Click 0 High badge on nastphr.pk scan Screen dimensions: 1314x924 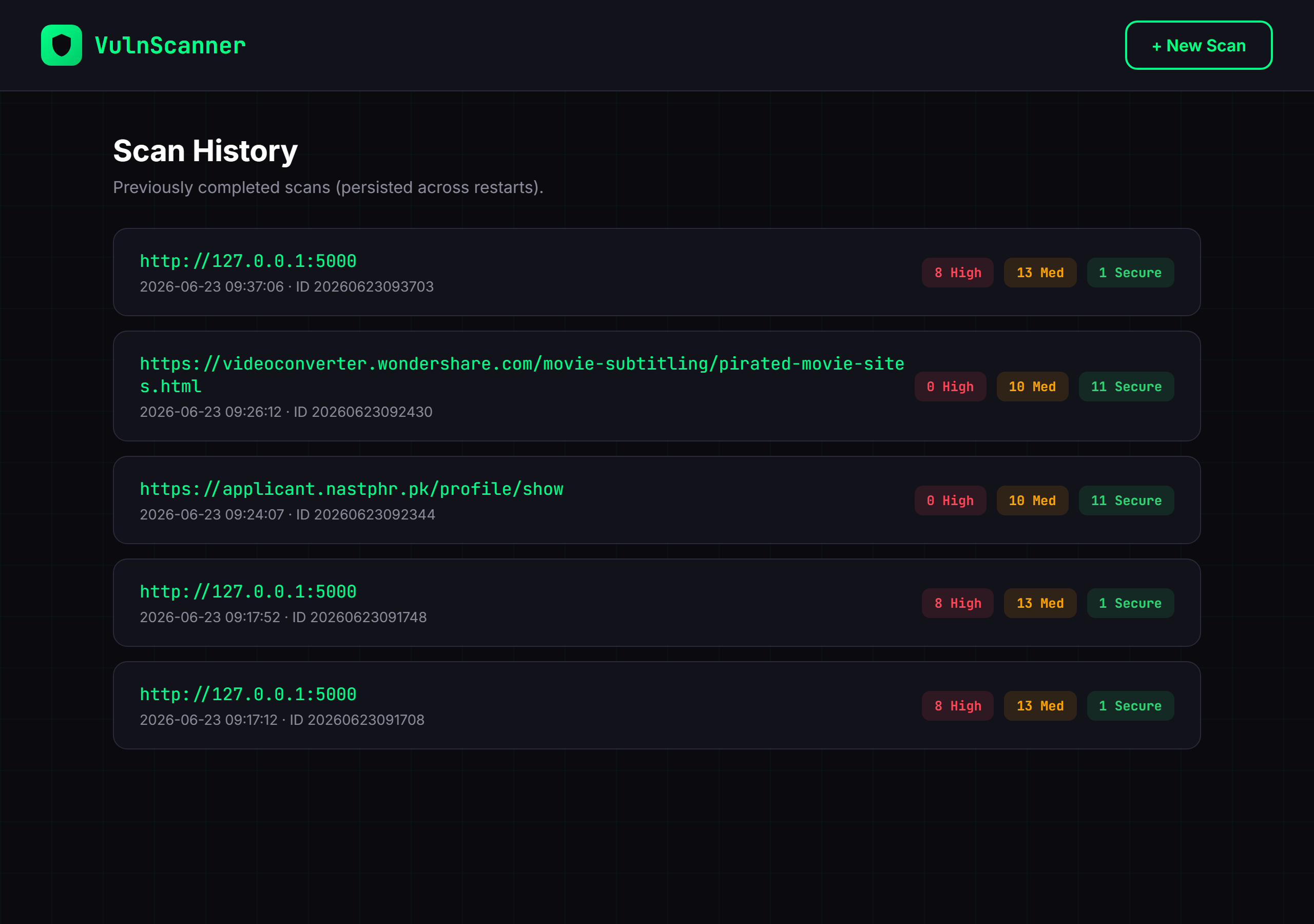pyautogui.click(x=950, y=500)
